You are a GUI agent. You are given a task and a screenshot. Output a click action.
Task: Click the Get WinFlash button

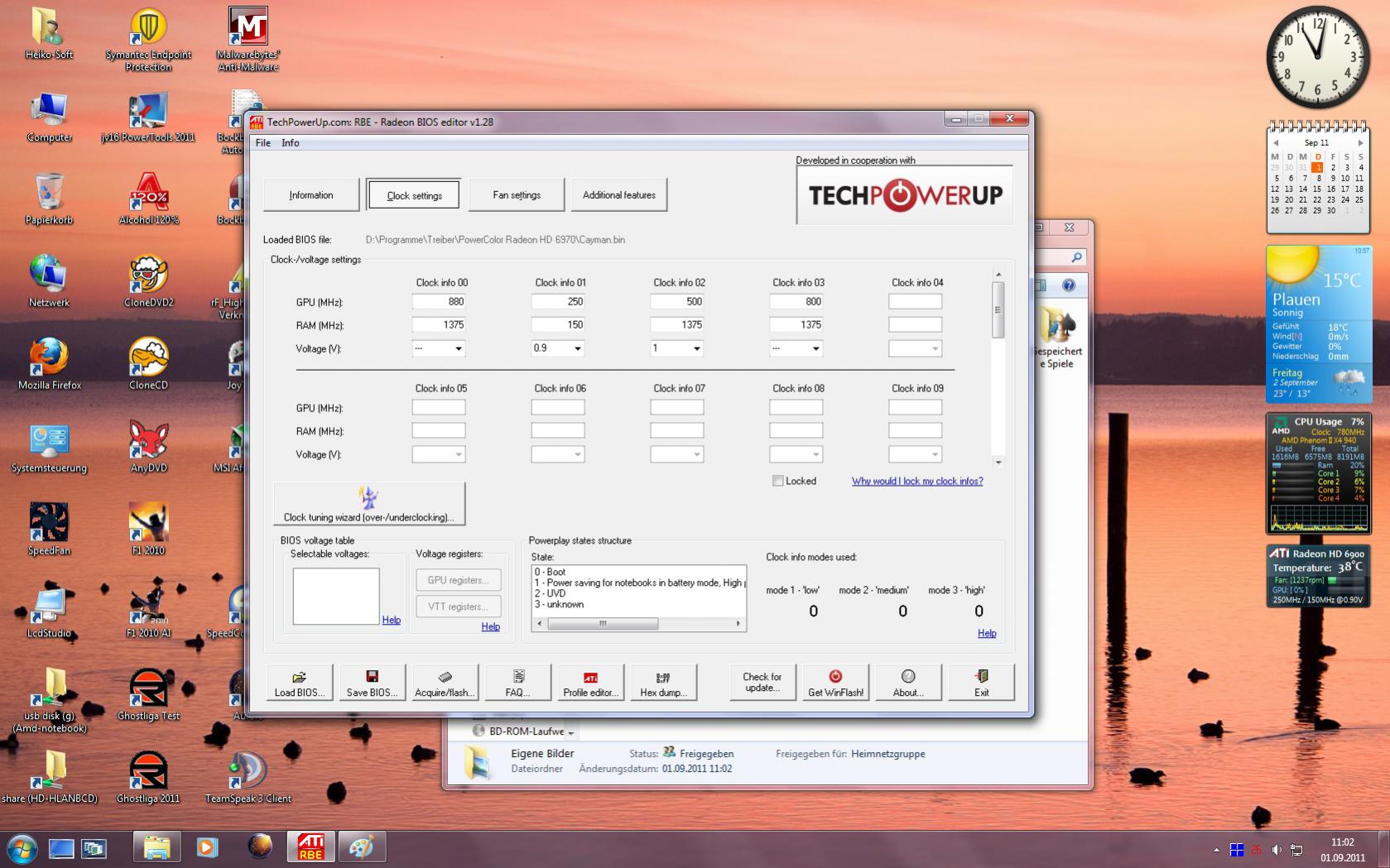coord(835,683)
